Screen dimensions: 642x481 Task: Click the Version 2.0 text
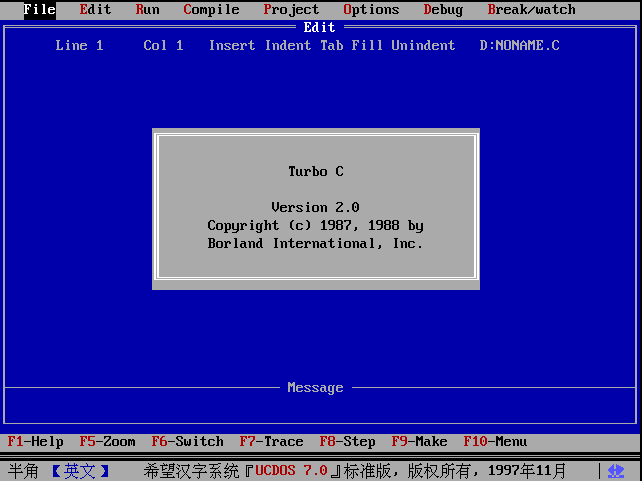pos(315,207)
